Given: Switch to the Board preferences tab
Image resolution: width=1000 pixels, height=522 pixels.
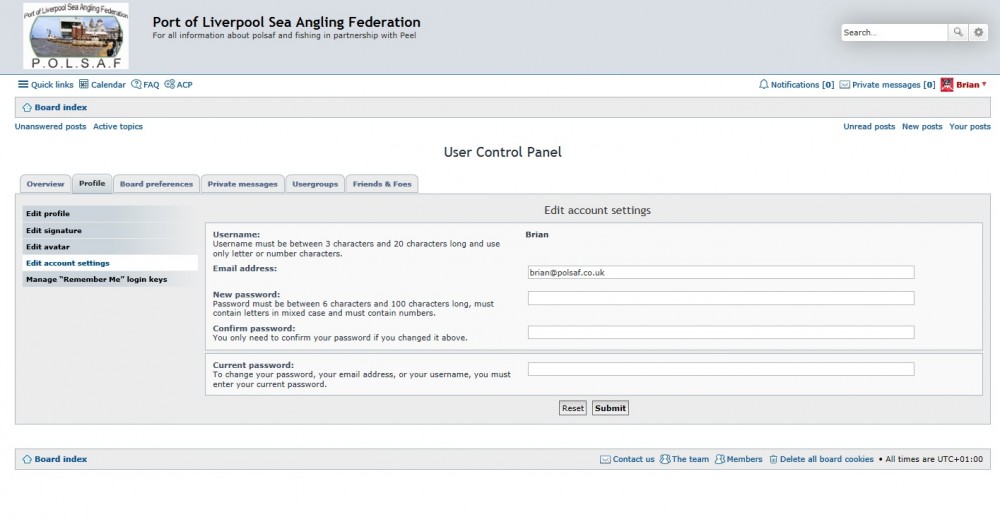Looking at the screenshot, I should 156,184.
